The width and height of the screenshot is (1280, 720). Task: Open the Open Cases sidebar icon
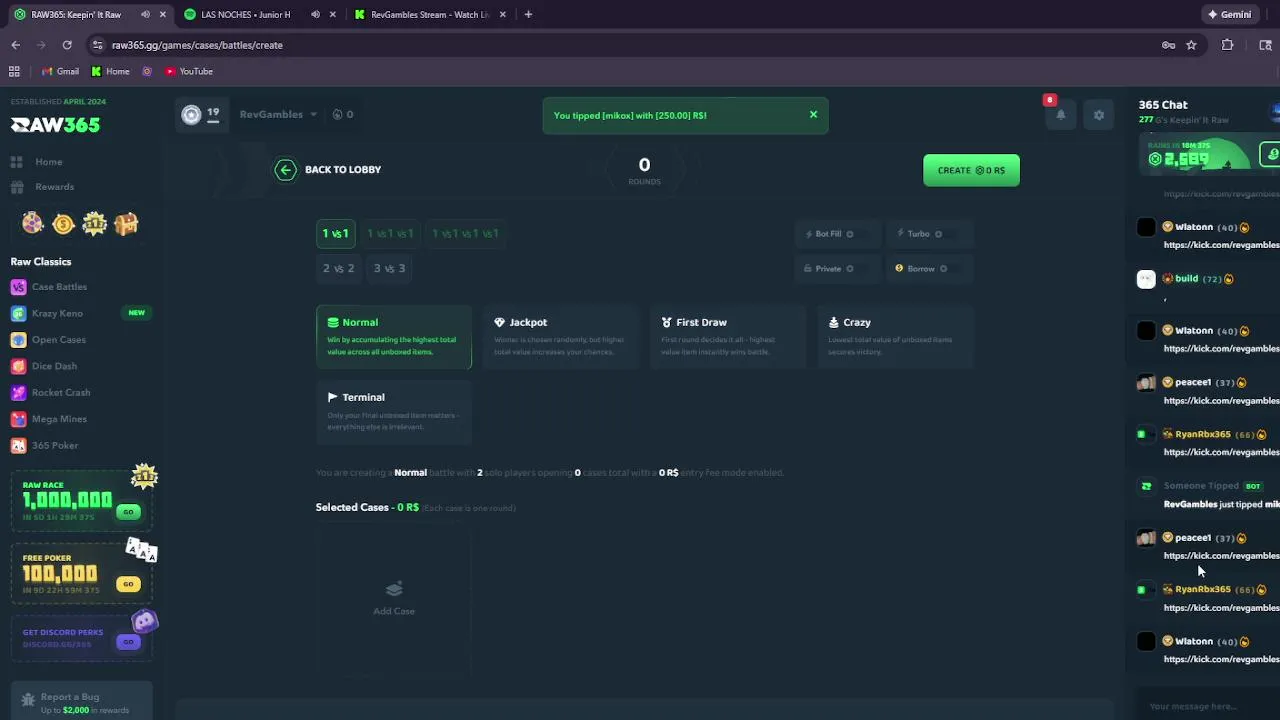18,340
